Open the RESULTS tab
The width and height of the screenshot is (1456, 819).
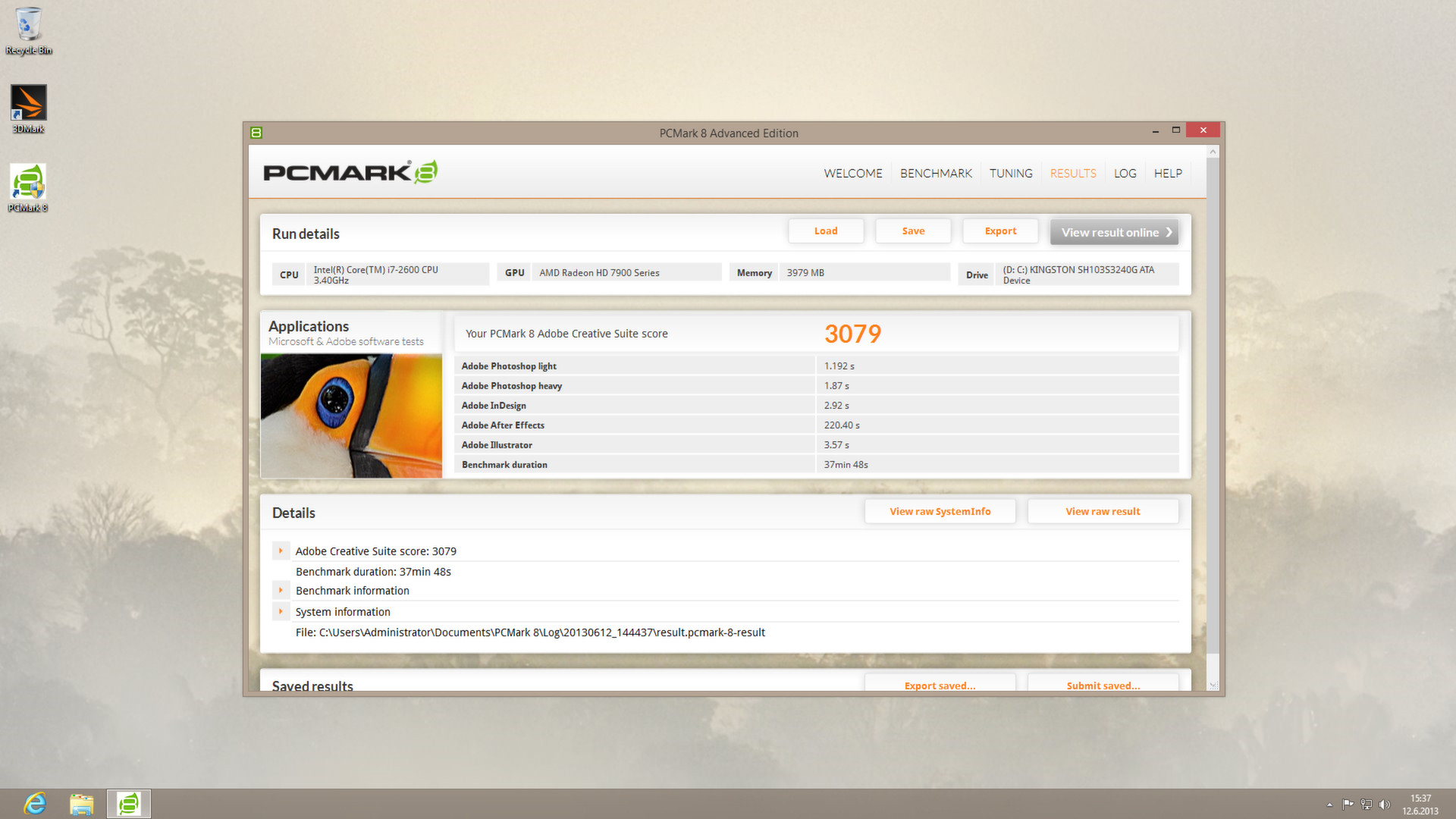[x=1072, y=173]
